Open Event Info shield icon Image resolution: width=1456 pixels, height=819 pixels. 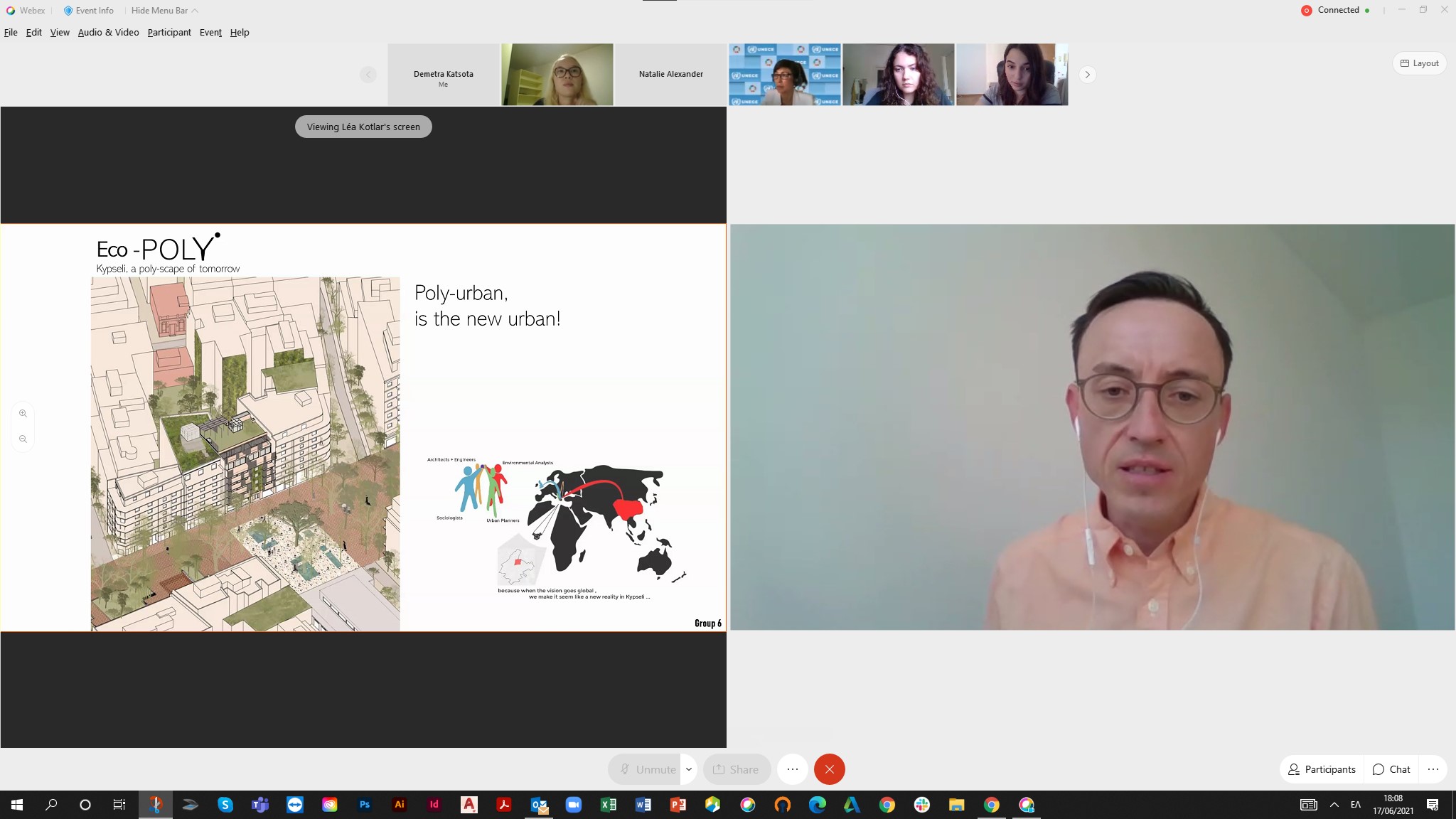click(68, 11)
